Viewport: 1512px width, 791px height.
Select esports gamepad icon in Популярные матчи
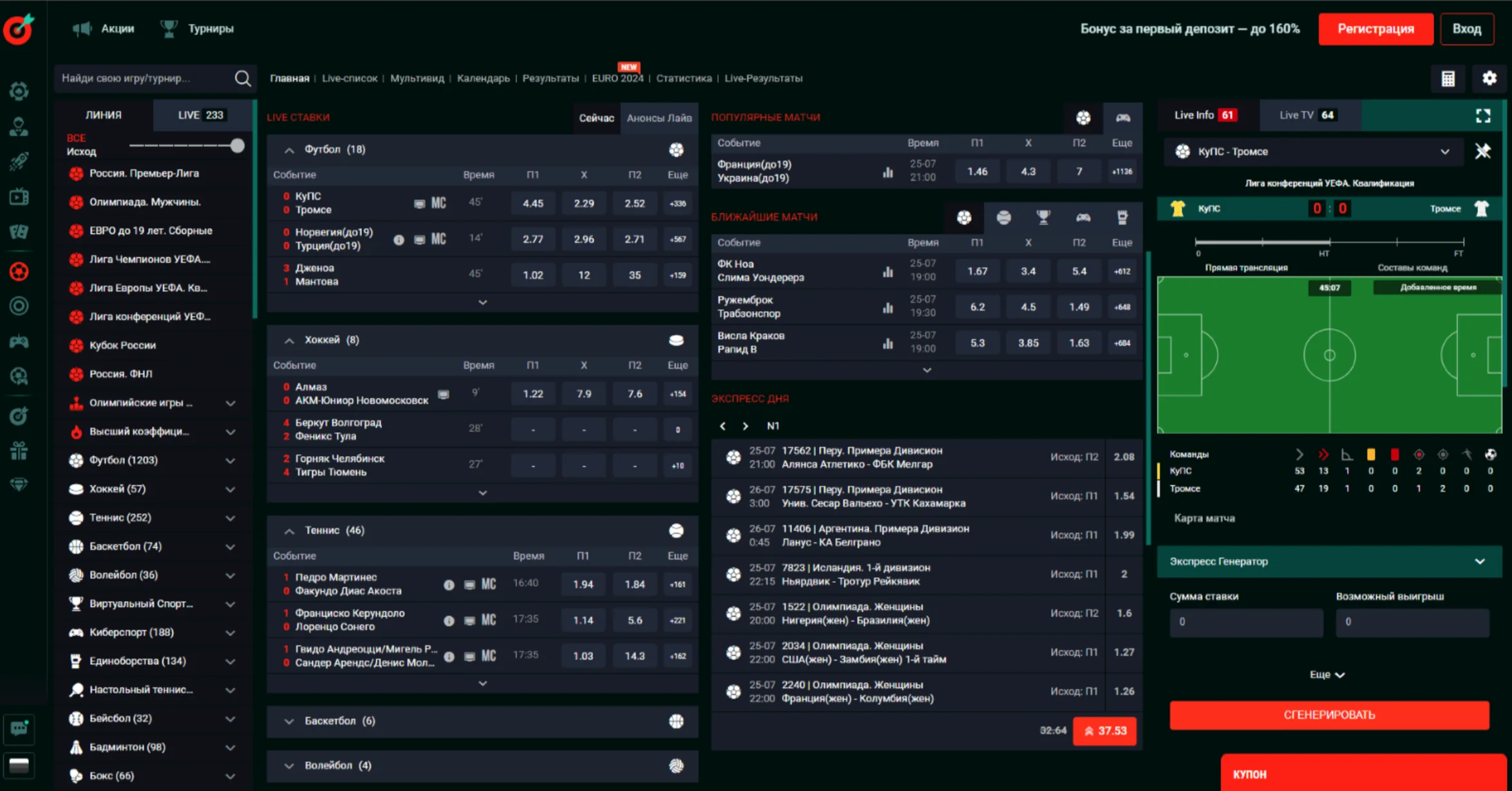tap(1123, 118)
